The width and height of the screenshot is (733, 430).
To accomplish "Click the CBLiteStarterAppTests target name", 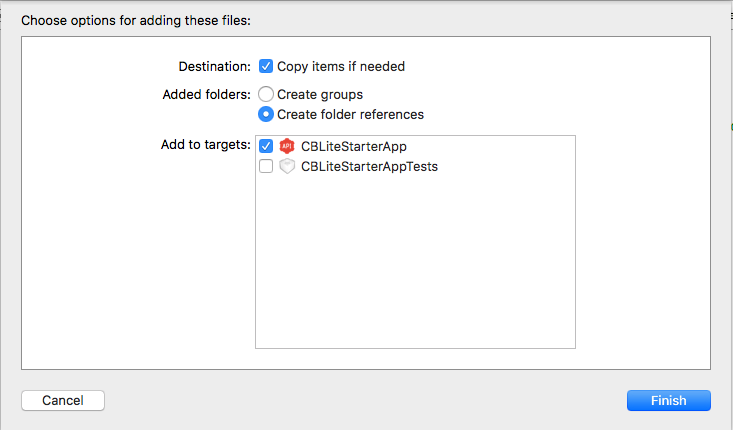I will point(369,167).
